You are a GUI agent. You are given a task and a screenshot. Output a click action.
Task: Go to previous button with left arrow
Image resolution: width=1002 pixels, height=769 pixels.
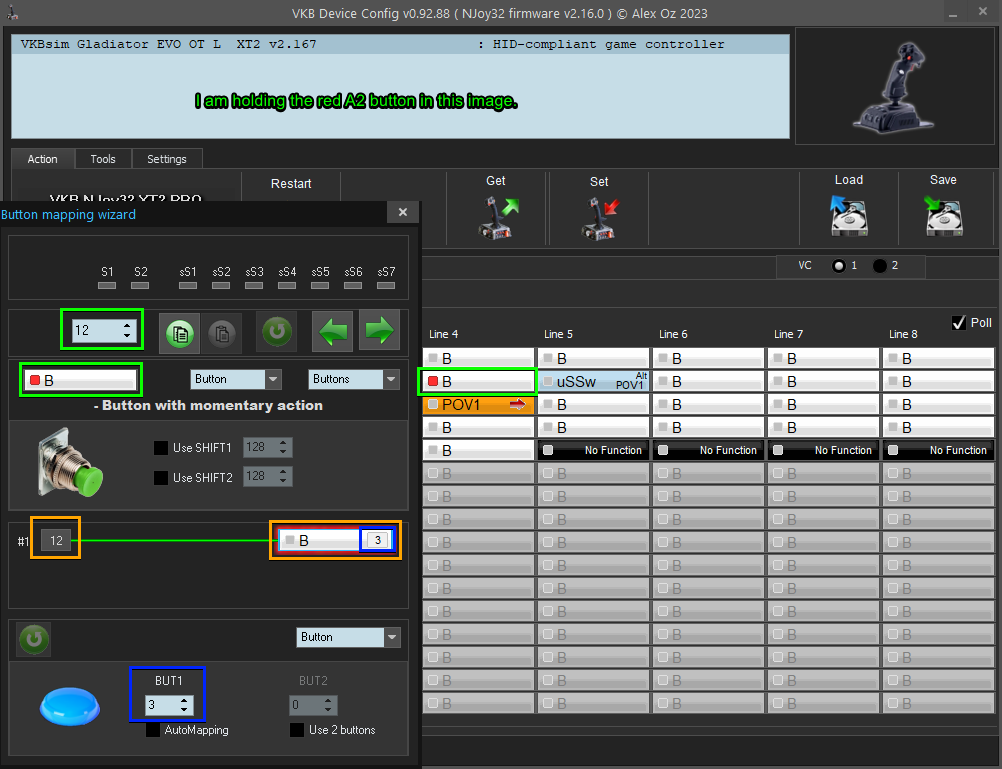coord(332,331)
